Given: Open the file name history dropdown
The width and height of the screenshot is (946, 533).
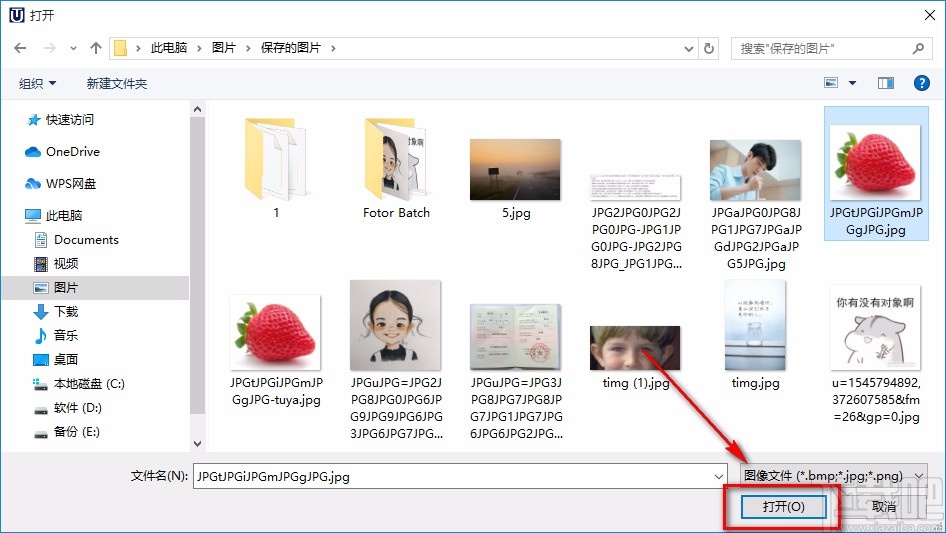Looking at the screenshot, I should click(x=719, y=476).
